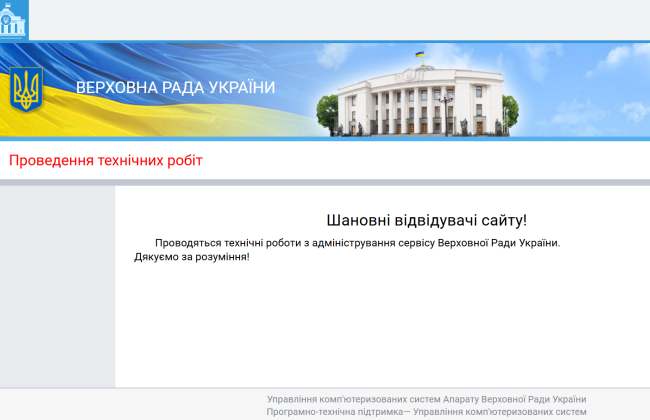
Task: Select the red 'Проведення технічних робіт' heading
Action: pos(106,160)
